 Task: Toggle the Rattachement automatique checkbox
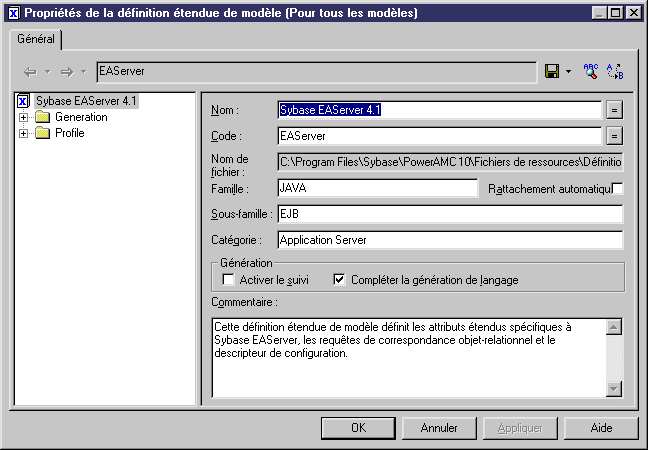pos(617,188)
